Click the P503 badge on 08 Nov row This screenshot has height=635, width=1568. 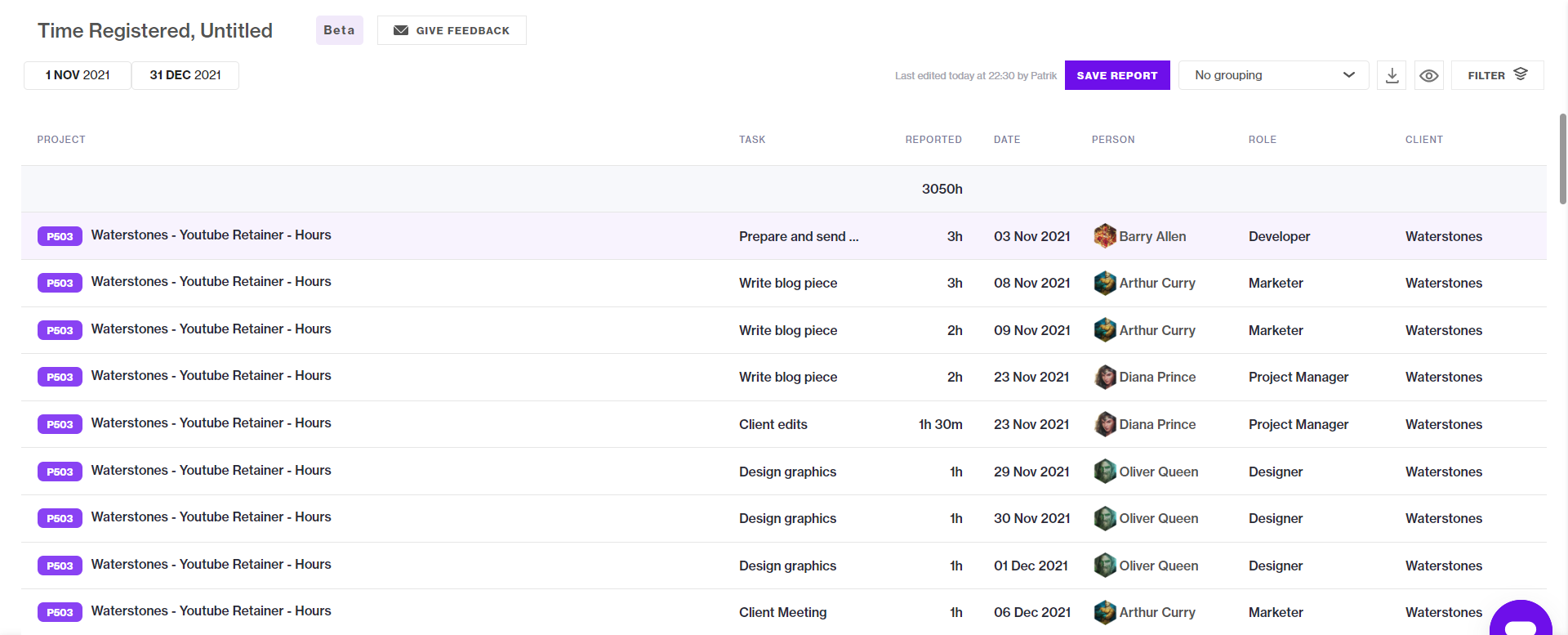(x=60, y=283)
